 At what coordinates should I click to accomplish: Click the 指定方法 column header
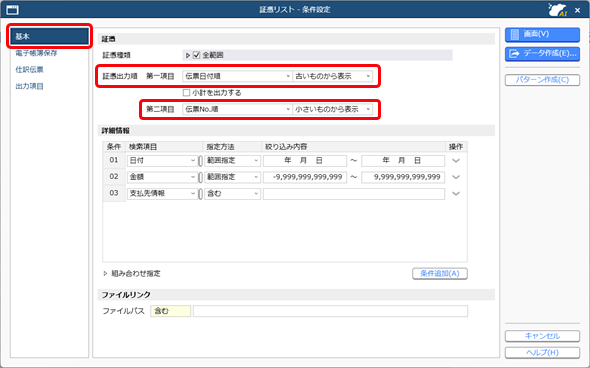(232, 147)
